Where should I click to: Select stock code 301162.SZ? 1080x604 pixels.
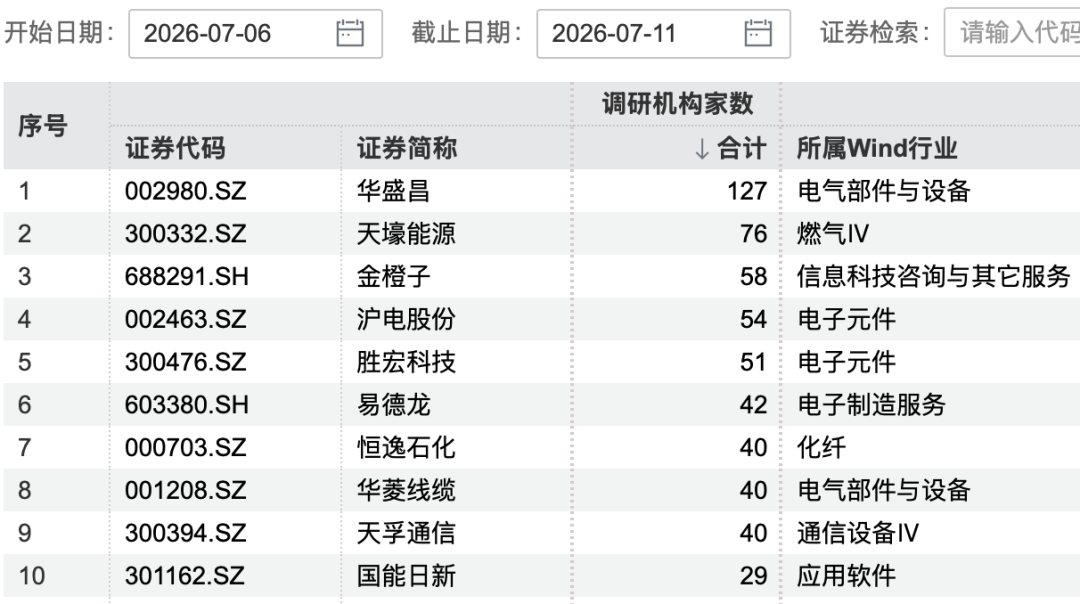(x=185, y=575)
